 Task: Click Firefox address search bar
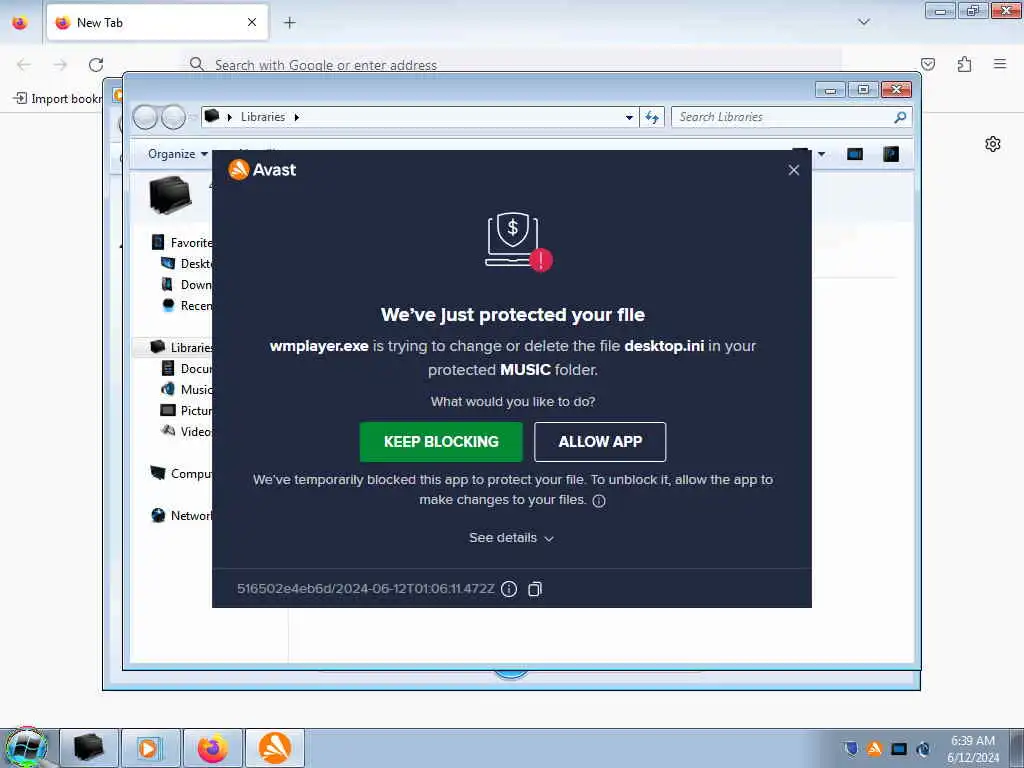pyautogui.click(x=513, y=65)
